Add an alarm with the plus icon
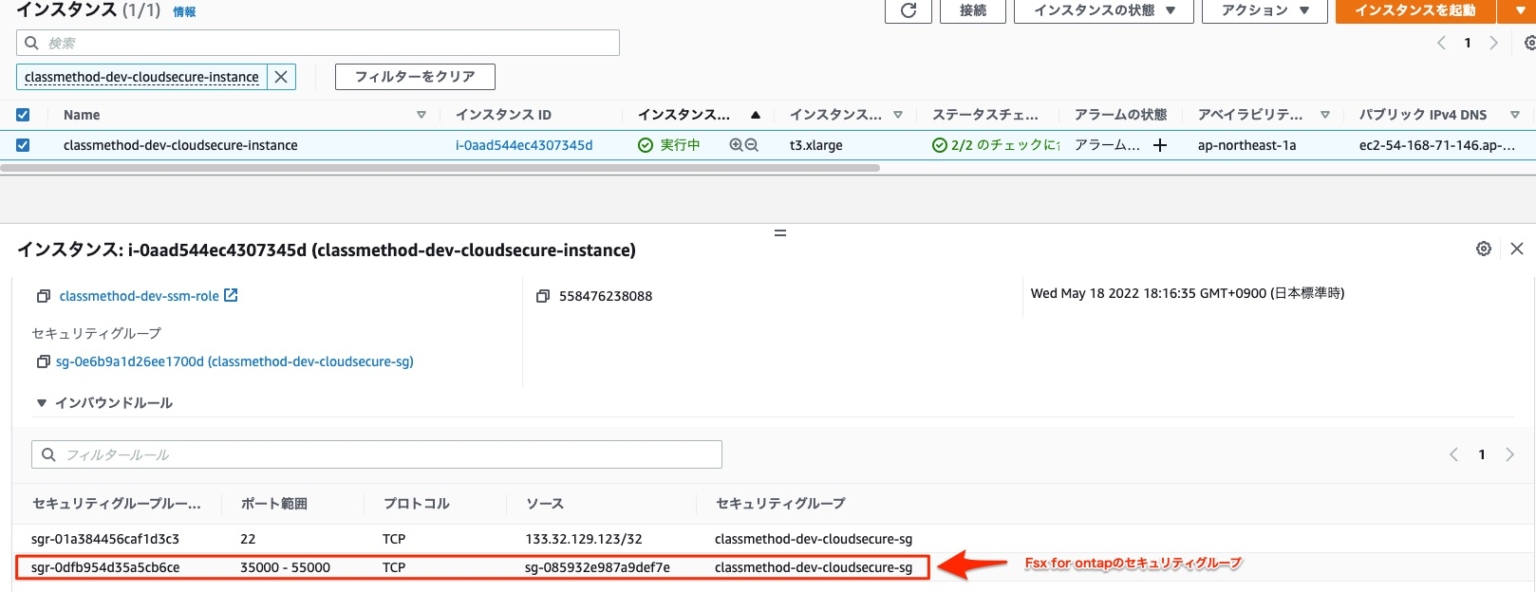The image size is (1536, 592). [x=1158, y=144]
